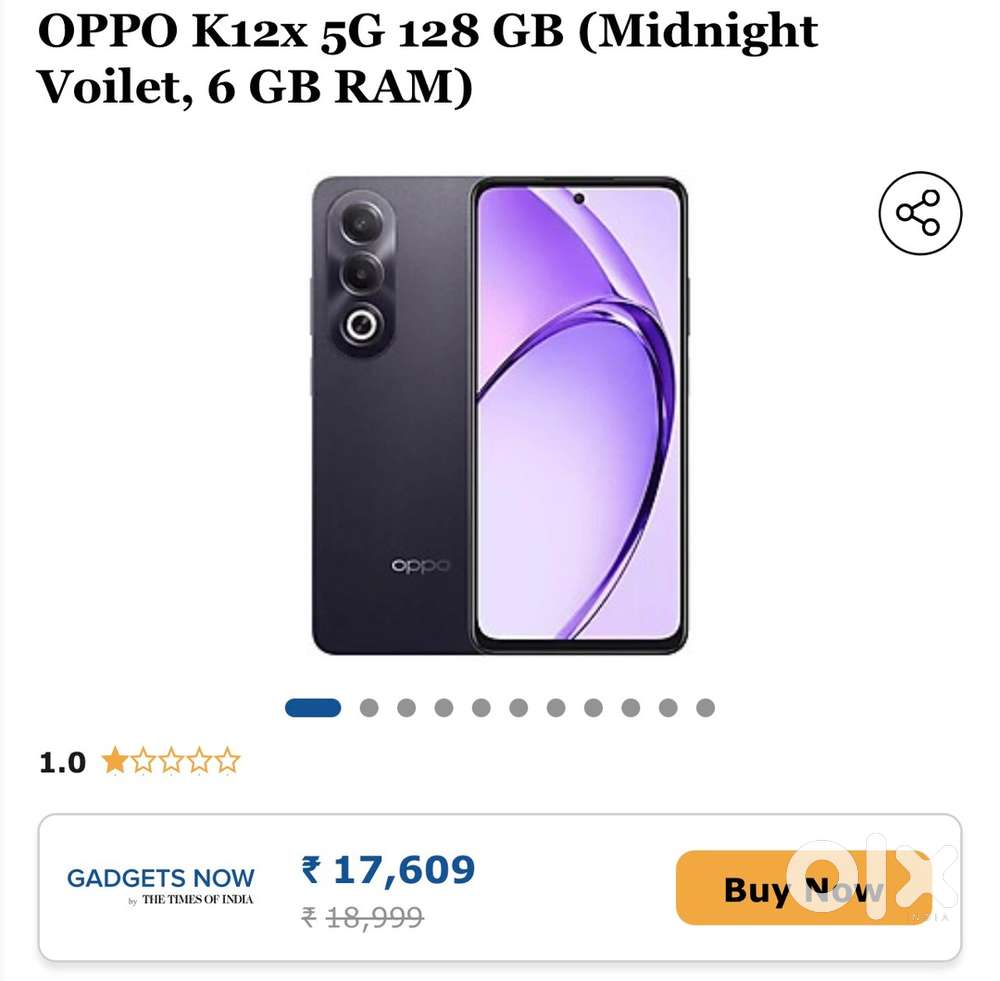This screenshot has width=1000, height=981.
Task: Open the tenth carousel dot
Action: click(x=668, y=708)
